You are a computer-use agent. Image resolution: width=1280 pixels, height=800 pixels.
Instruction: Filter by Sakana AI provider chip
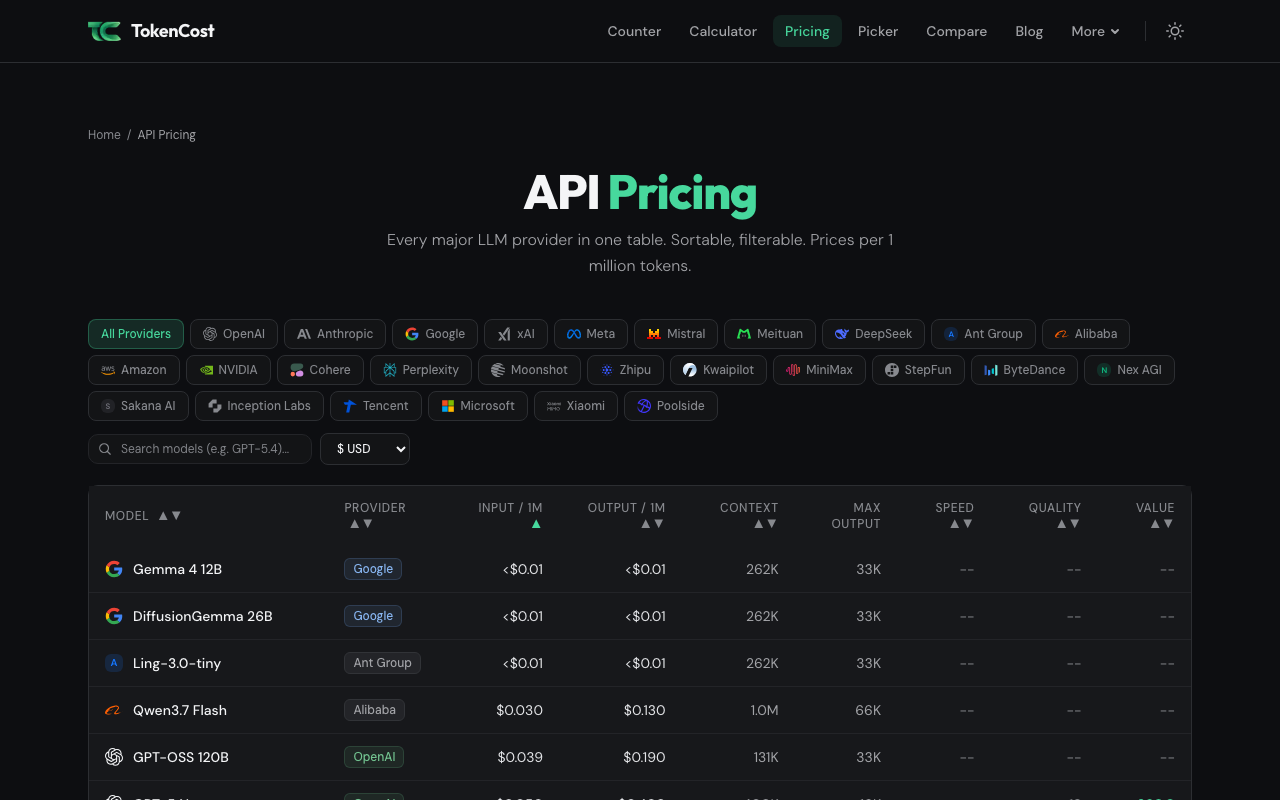138,406
